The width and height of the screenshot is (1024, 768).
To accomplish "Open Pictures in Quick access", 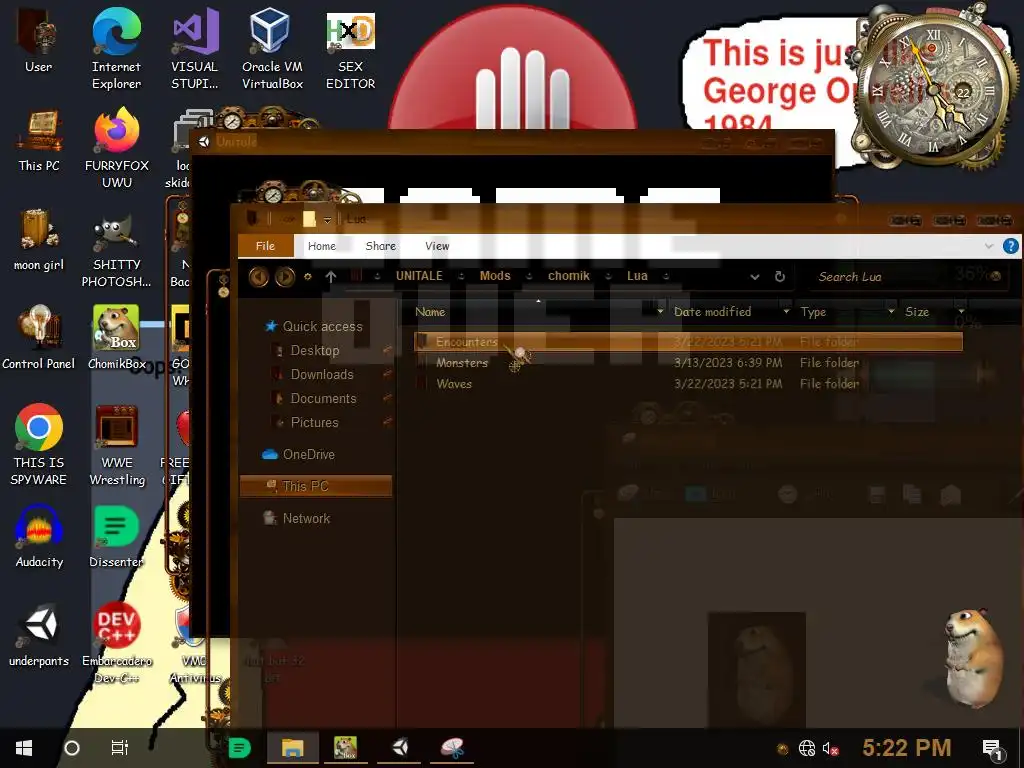I will [x=315, y=423].
